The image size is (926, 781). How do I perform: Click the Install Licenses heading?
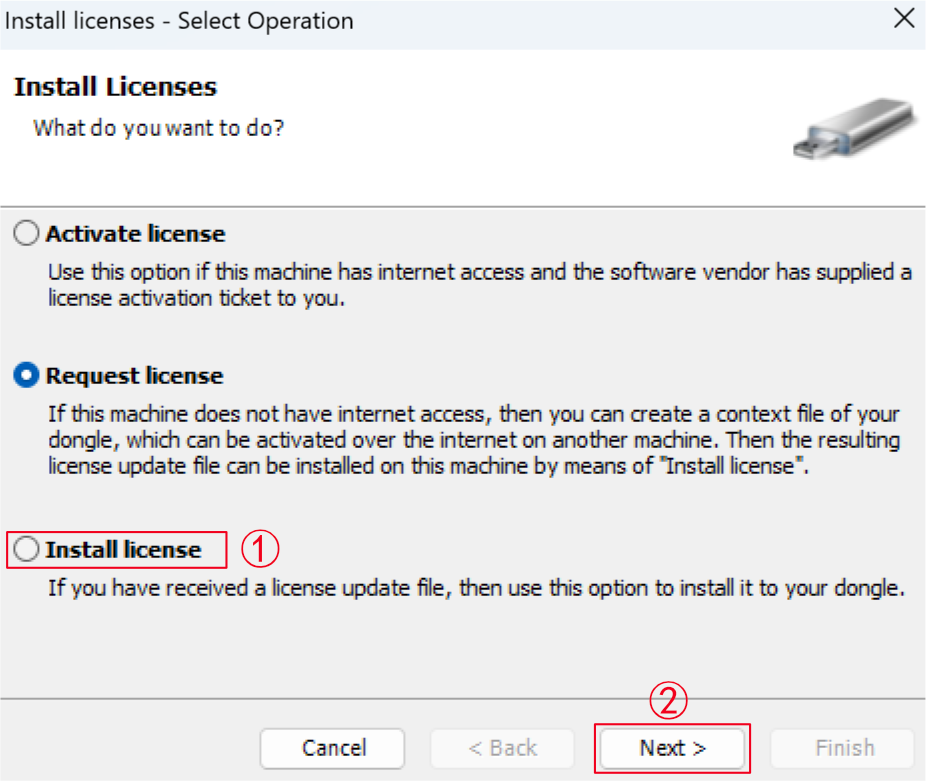(x=116, y=87)
